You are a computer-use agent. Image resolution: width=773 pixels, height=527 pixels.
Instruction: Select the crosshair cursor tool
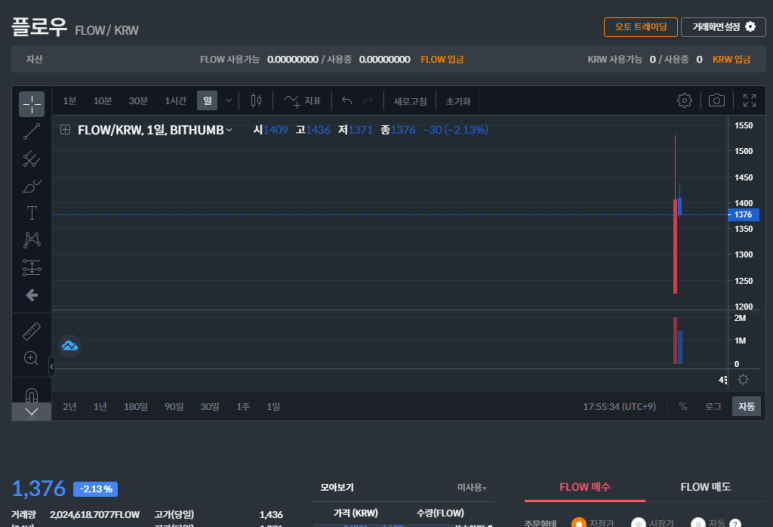pyautogui.click(x=32, y=104)
